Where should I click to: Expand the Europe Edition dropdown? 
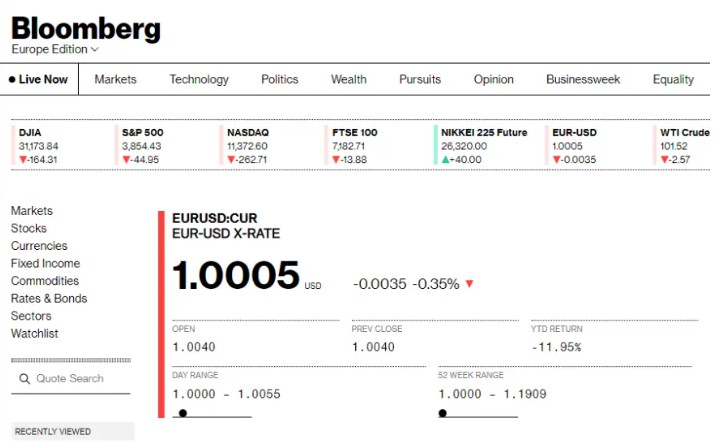click(55, 49)
